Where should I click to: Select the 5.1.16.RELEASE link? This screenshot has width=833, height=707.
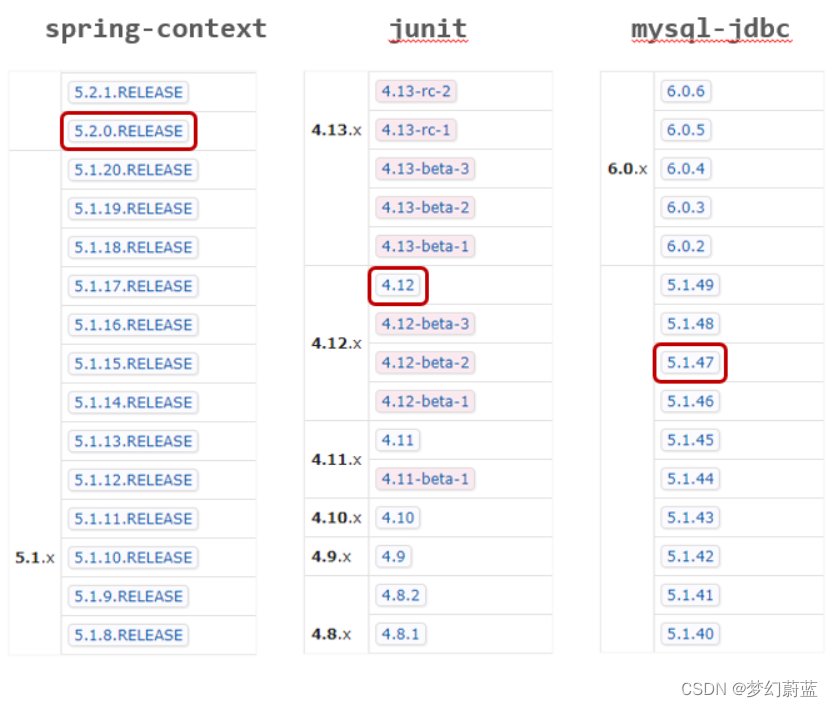[x=133, y=325]
